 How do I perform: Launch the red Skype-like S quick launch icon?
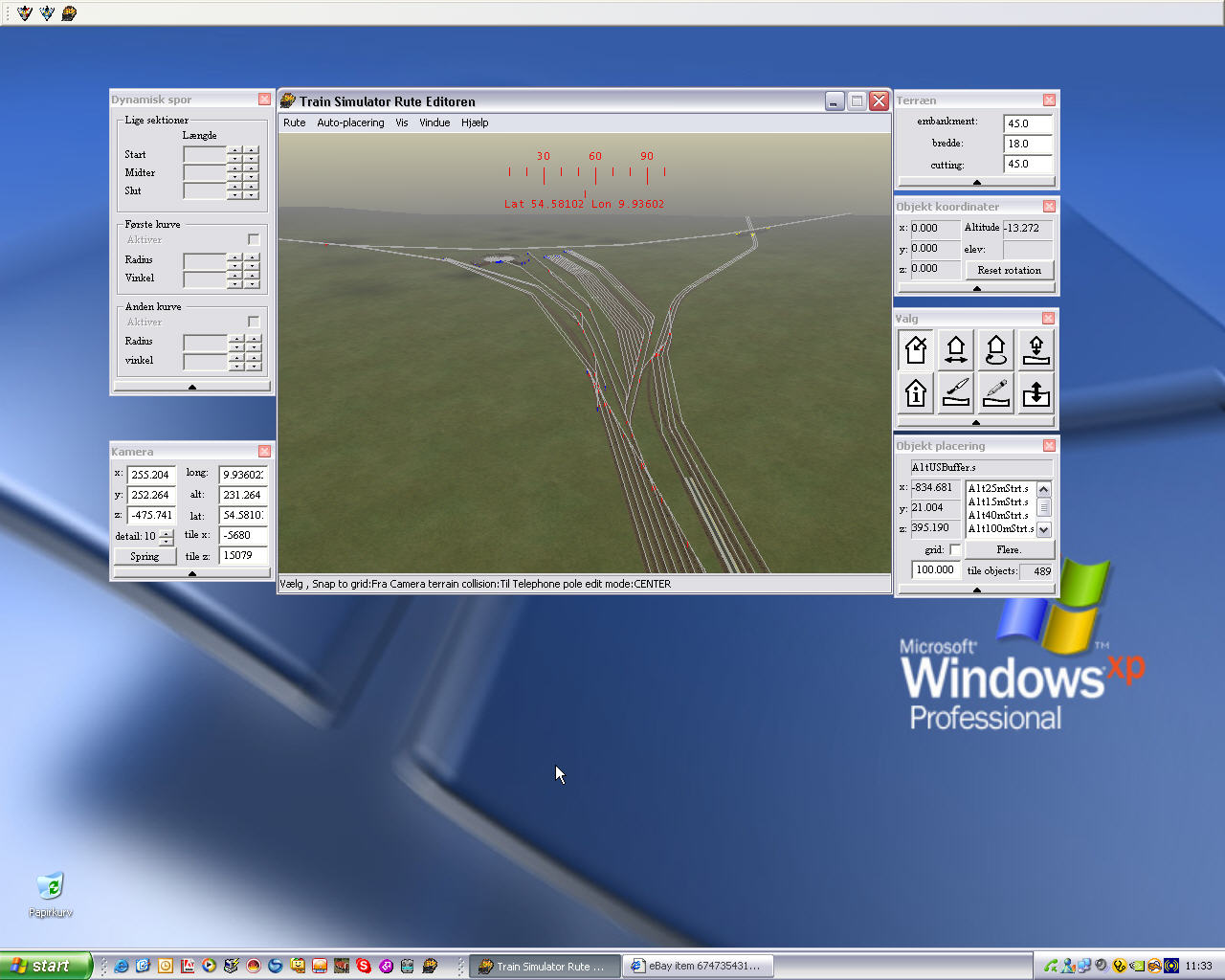click(364, 966)
